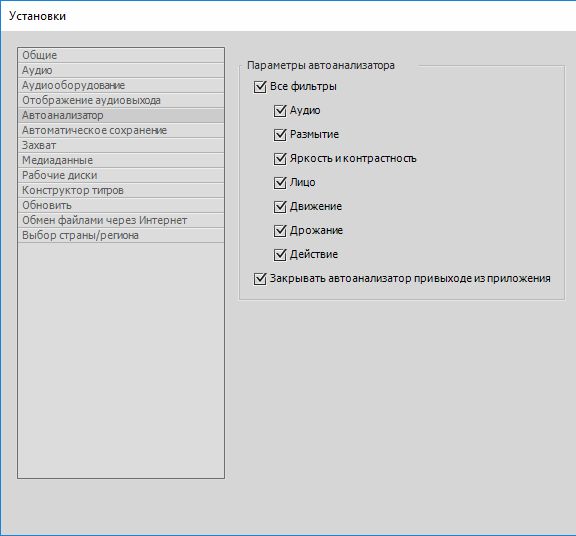Disable Яркость и контрастность filter
The image size is (576, 536).
[280, 159]
